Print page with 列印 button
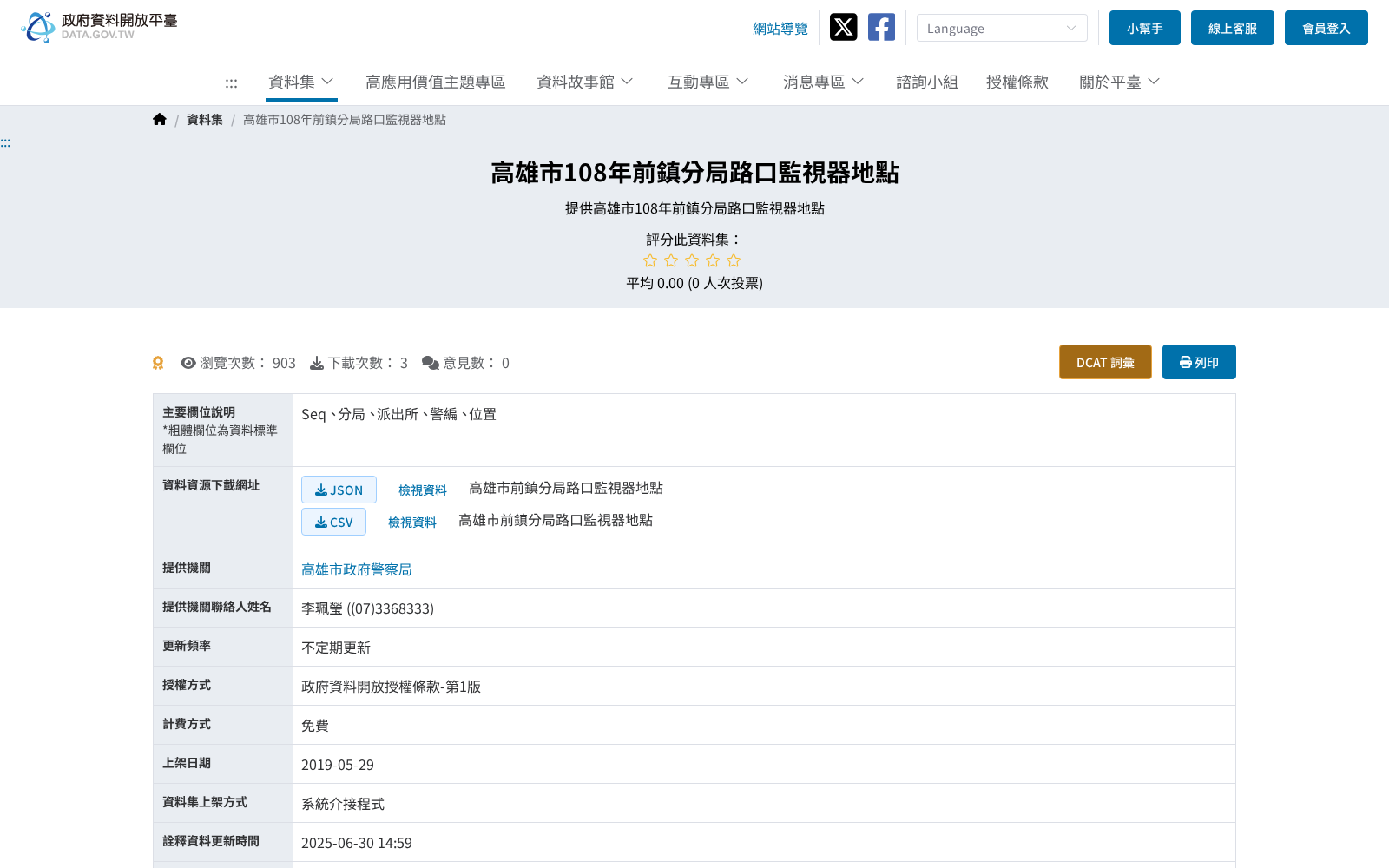Image resolution: width=1389 pixels, height=868 pixels. click(x=1199, y=362)
